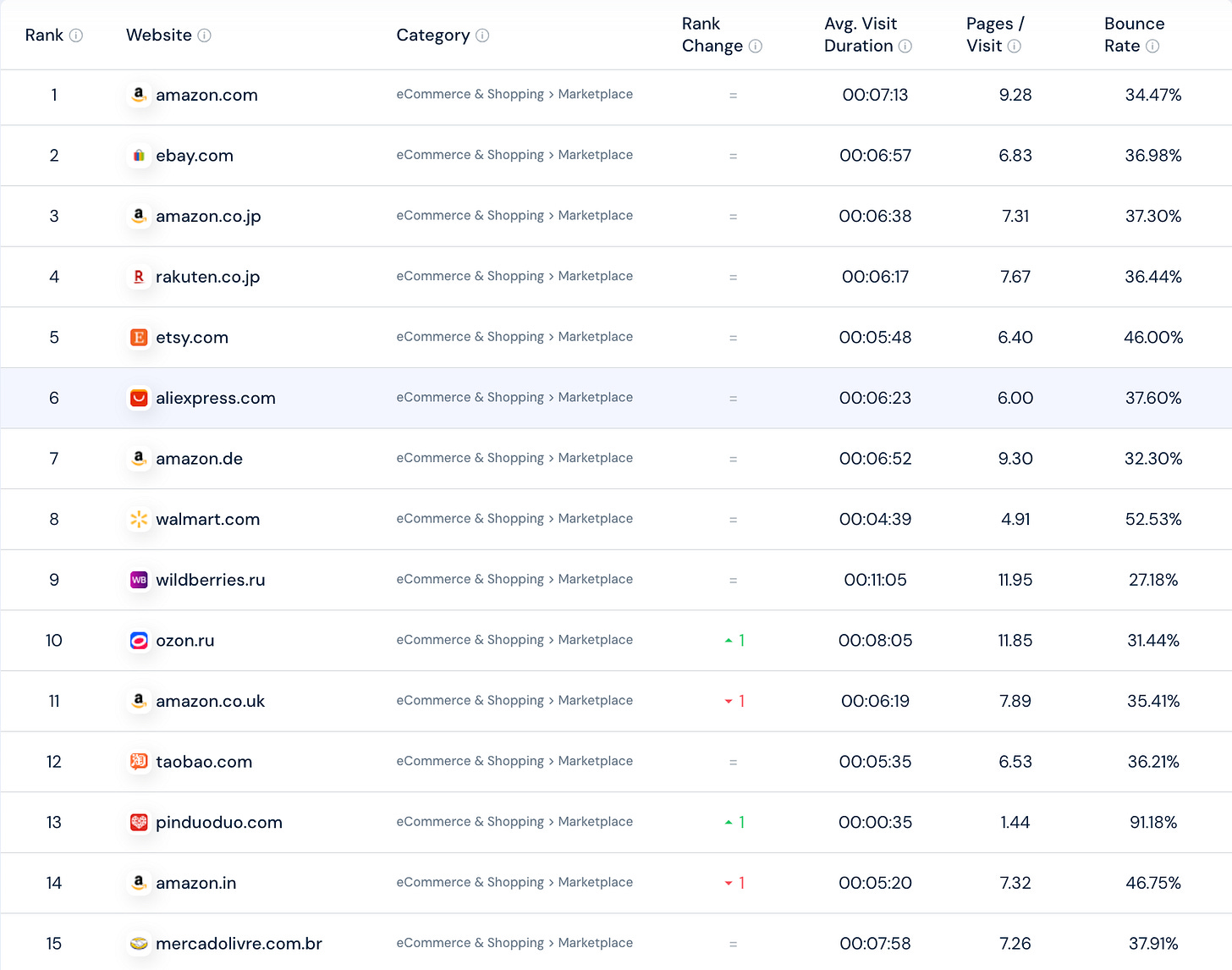Click the red down arrow for amazon.co.uk
1232x970 pixels.
tap(729, 702)
